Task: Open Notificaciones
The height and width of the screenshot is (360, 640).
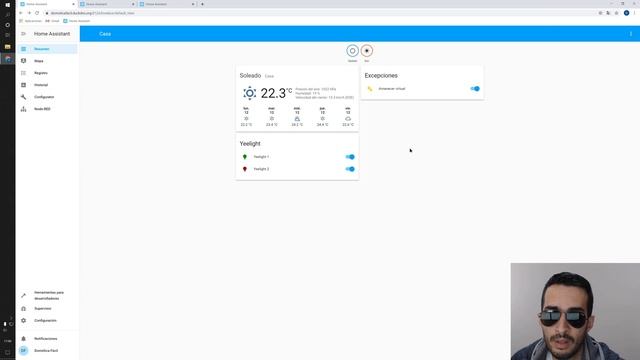Action: coord(47,339)
